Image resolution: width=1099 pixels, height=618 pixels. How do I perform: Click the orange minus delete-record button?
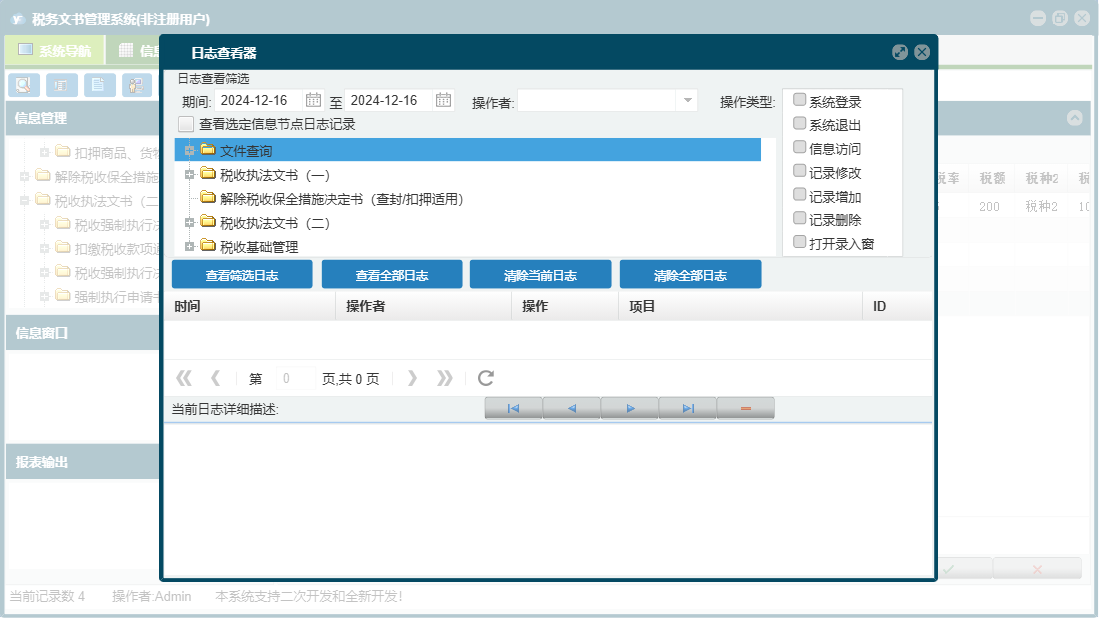(746, 408)
